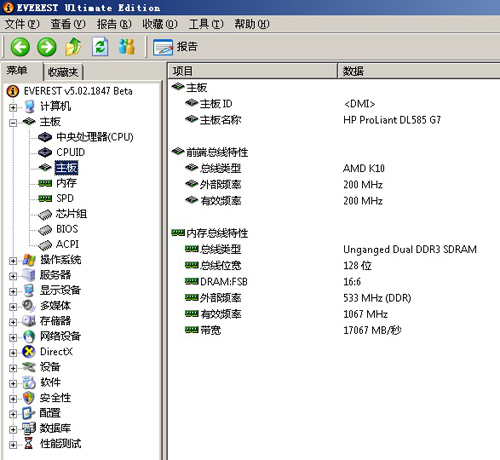Expand the 性能测试 tree node
Image resolution: width=500 pixels, height=460 pixels.
pos(13,445)
